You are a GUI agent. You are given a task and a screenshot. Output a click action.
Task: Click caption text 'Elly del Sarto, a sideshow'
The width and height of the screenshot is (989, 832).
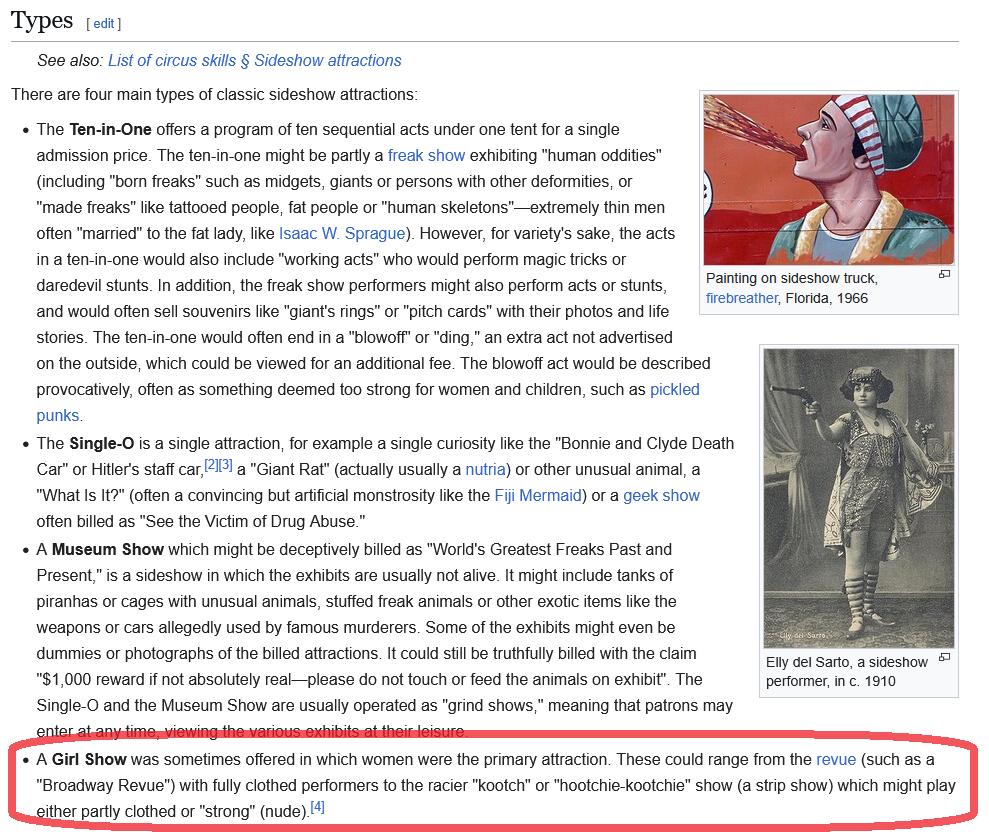(x=846, y=662)
